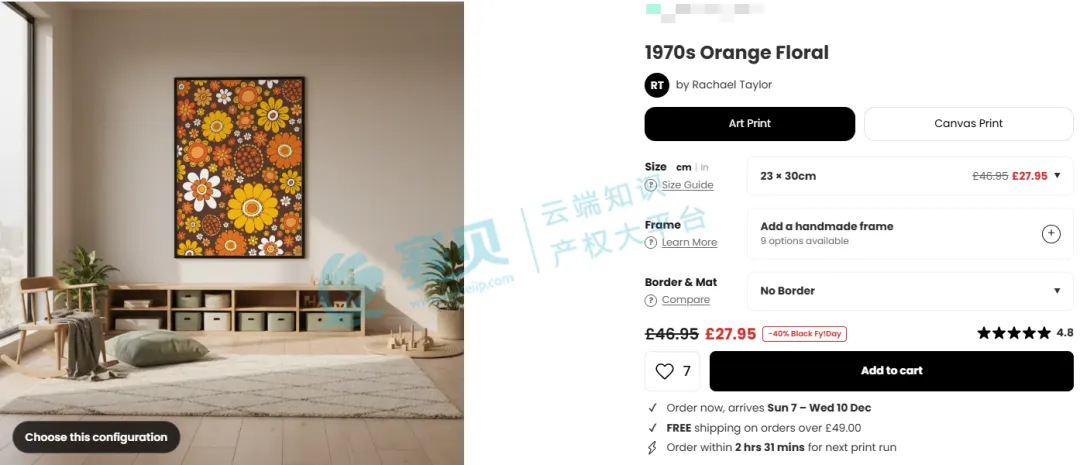Click the question mark beside Size Guide

click(x=650, y=185)
